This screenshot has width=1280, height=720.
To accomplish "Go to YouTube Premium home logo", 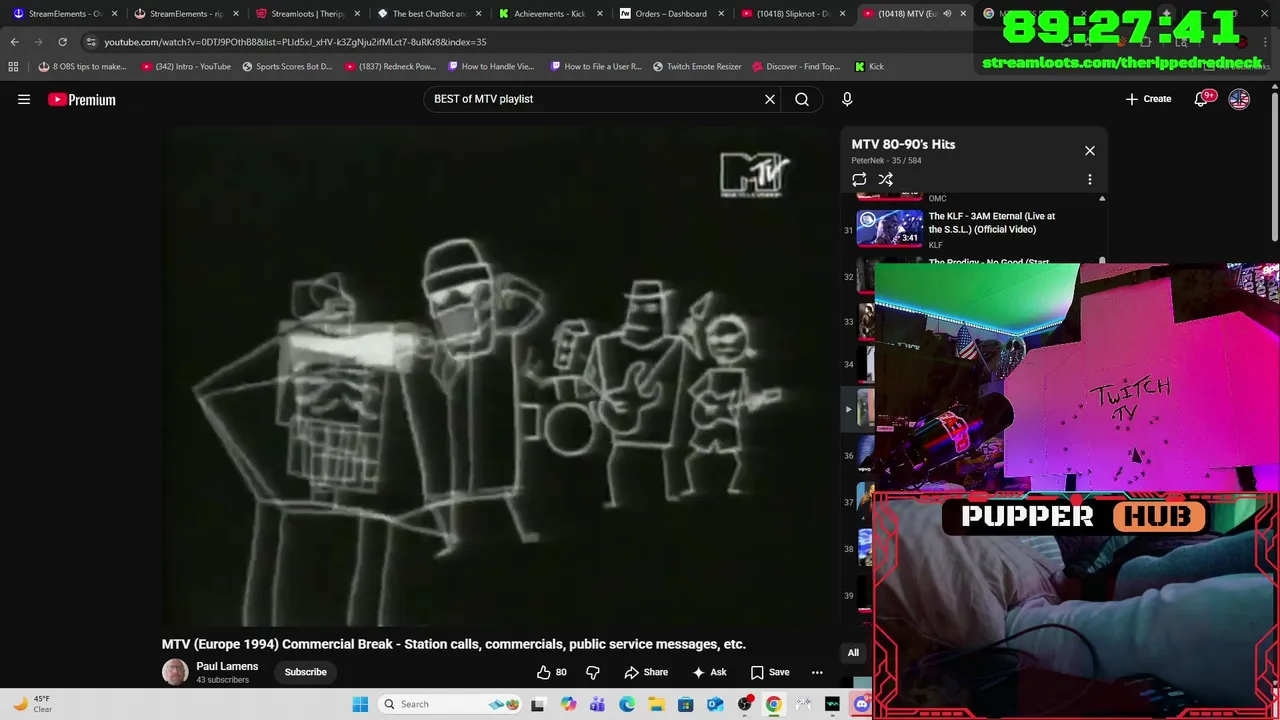I will tap(82, 99).
